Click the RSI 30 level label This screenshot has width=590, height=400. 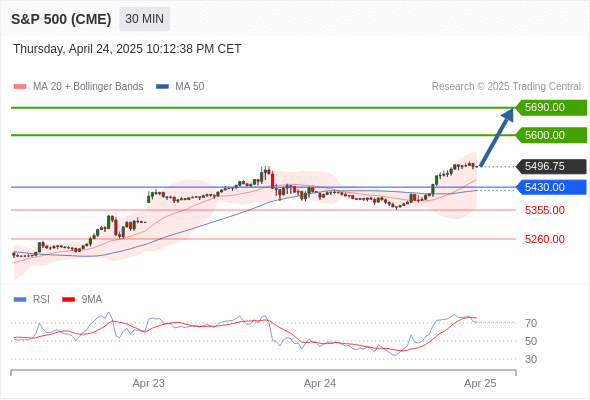pyautogui.click(x=531, y=359)
